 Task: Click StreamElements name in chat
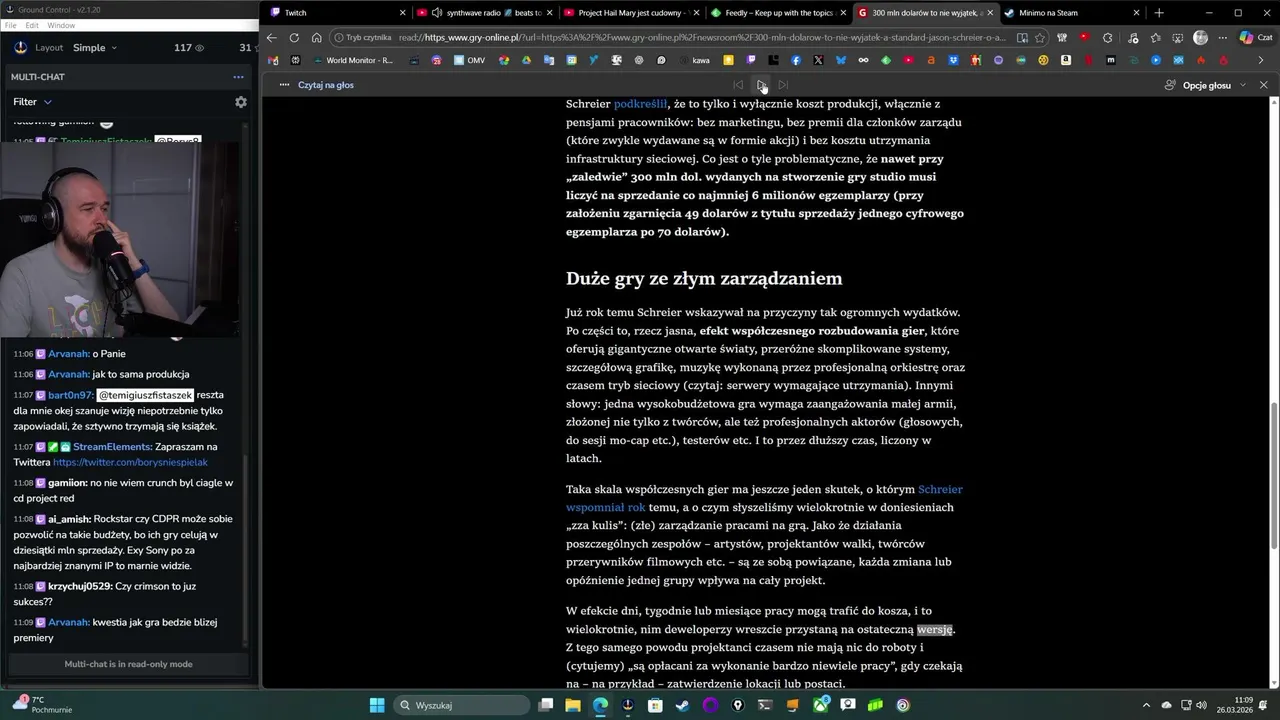coord(112,446)
